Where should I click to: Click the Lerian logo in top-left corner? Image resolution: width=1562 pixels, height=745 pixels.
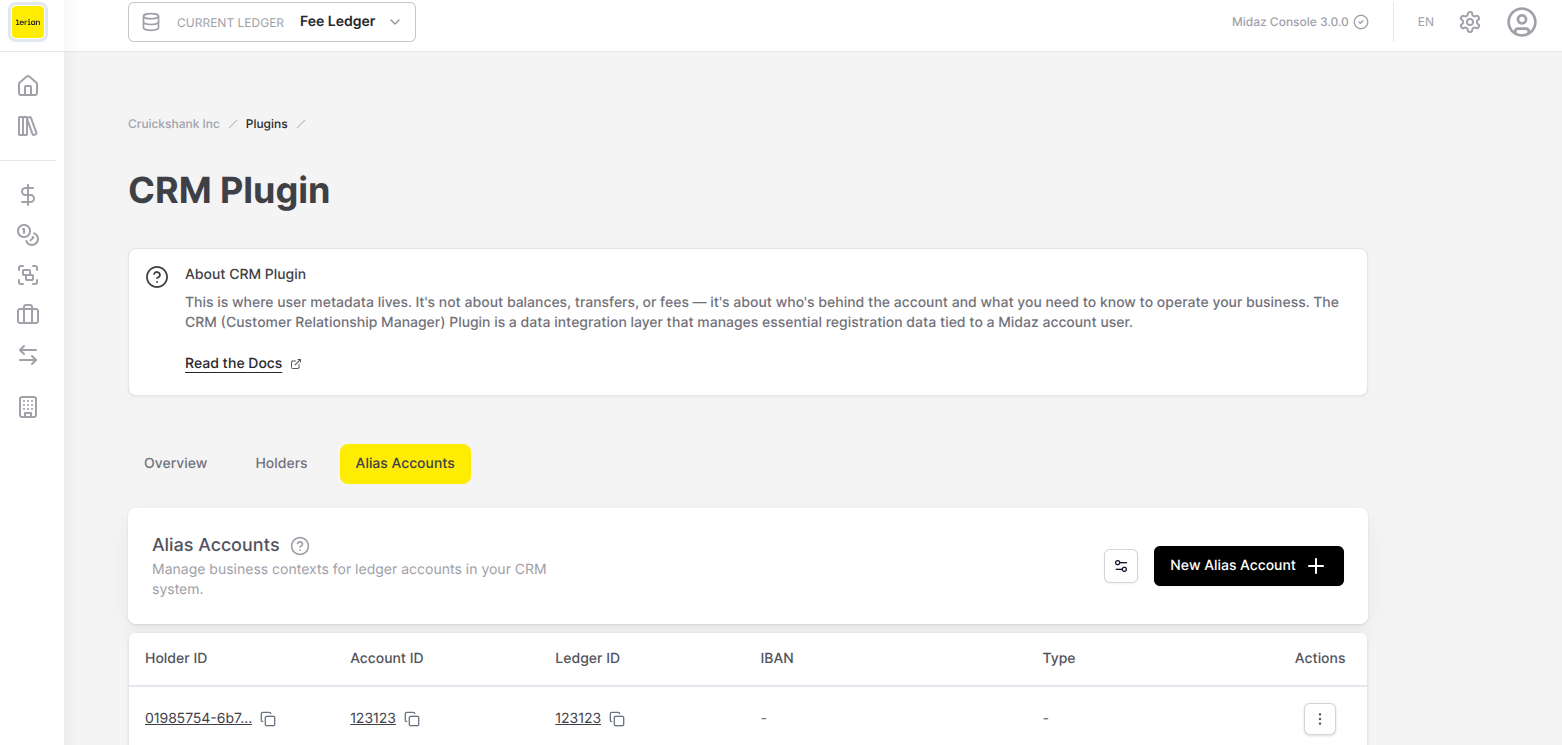tap(28, 22)
